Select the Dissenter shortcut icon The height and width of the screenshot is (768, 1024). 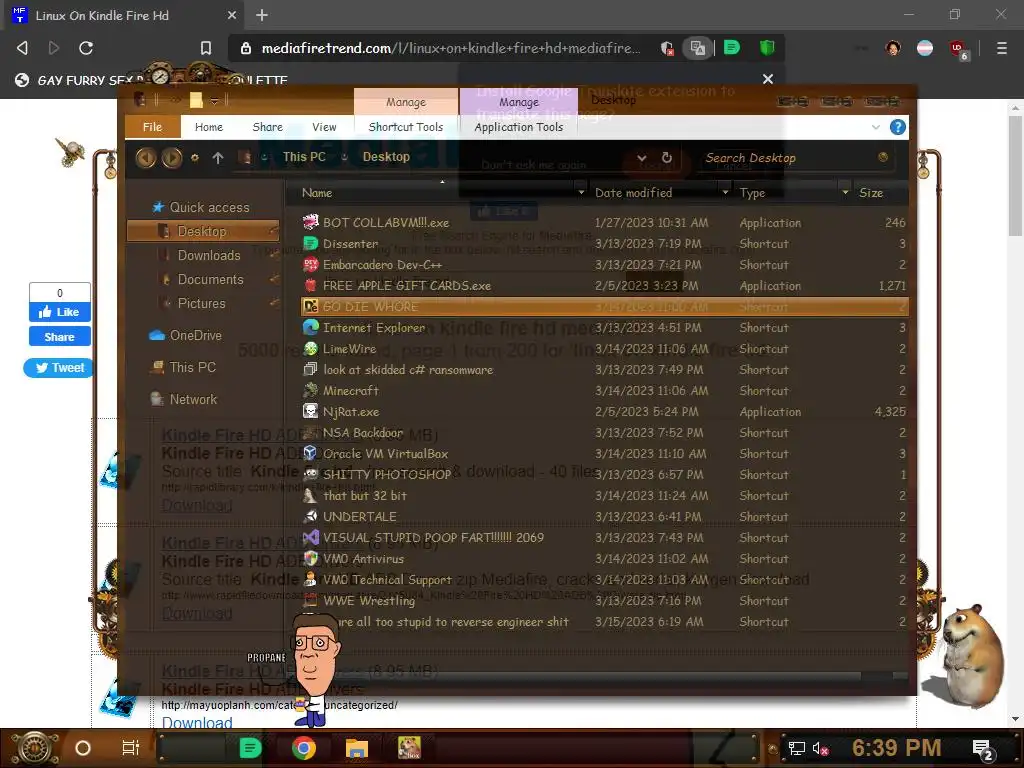[311, 244]
